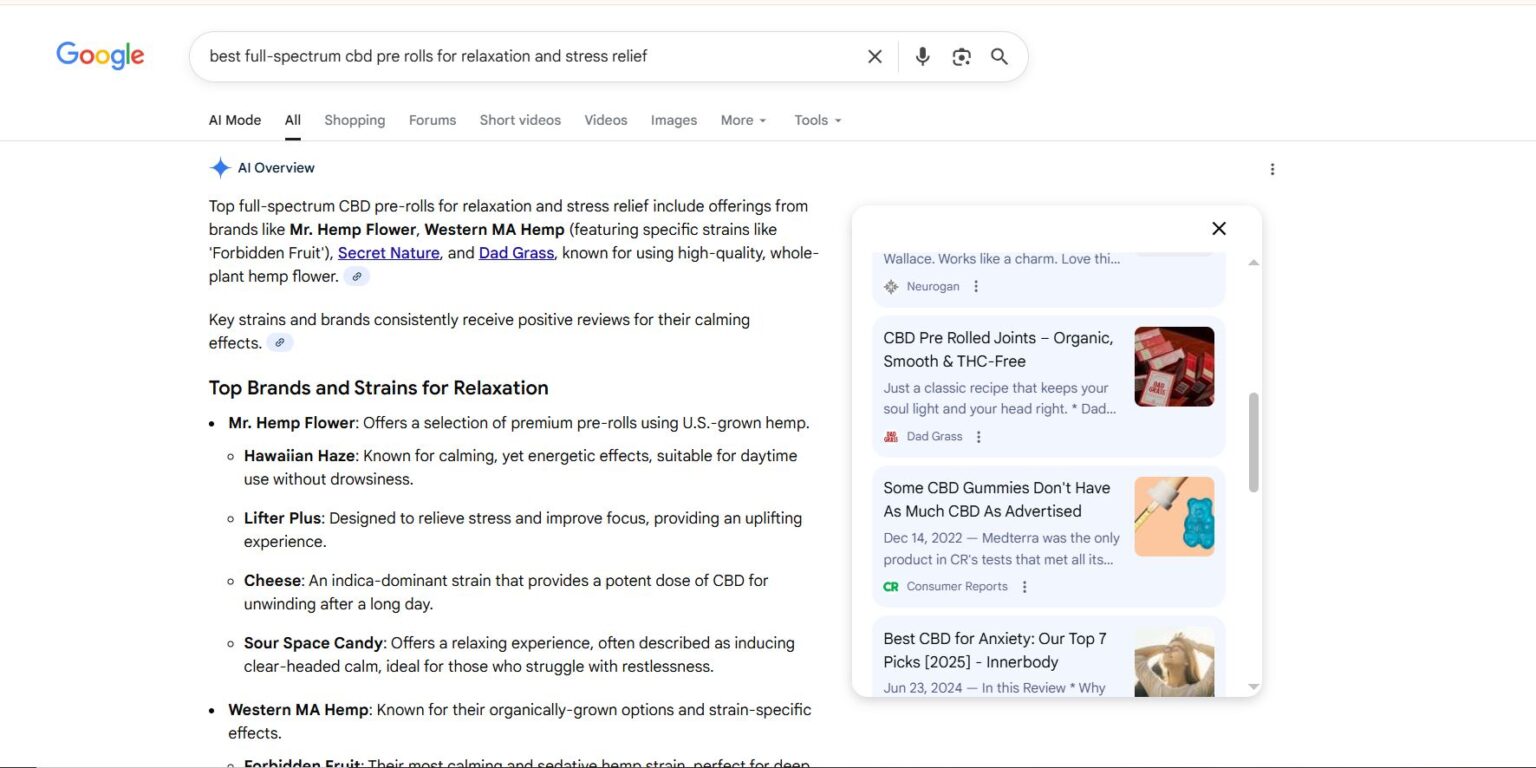Switch to the AI Mode tab

[235, 120]
